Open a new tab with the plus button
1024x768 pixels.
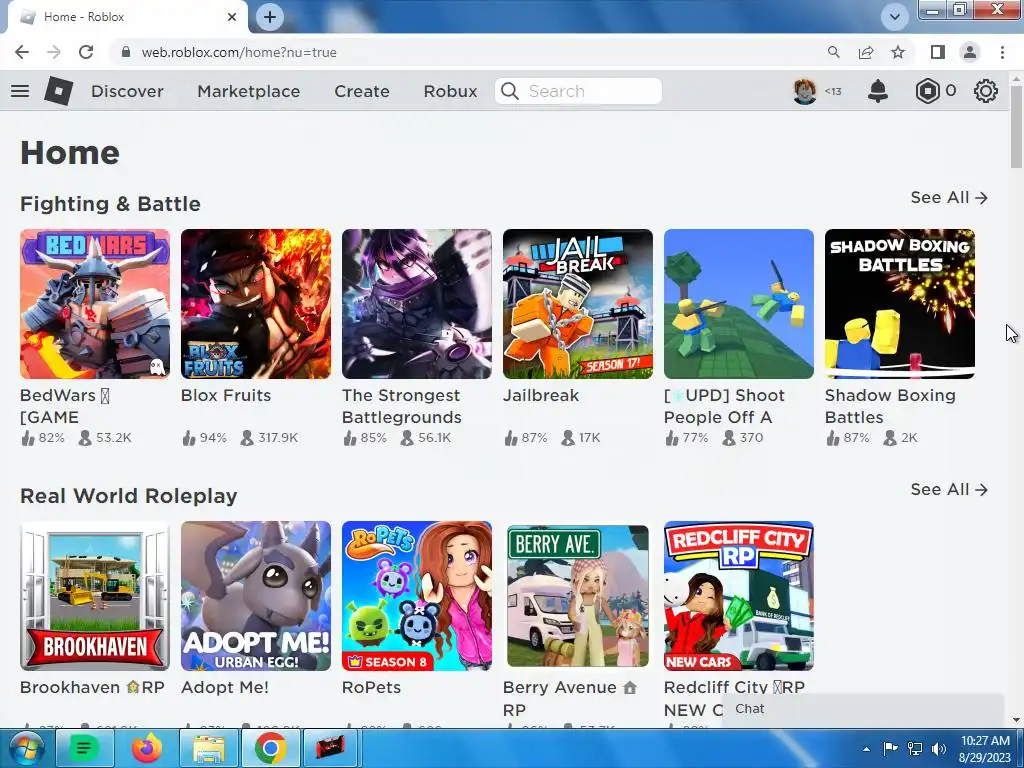pyautogui.click(x=270, y=17)
